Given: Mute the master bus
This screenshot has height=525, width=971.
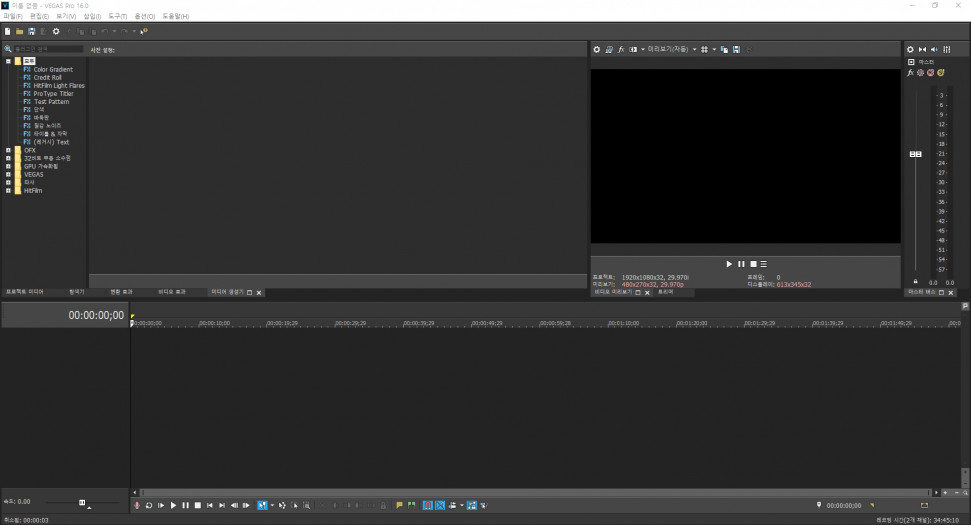Looking at the screenshot, I should coord(930,72).
